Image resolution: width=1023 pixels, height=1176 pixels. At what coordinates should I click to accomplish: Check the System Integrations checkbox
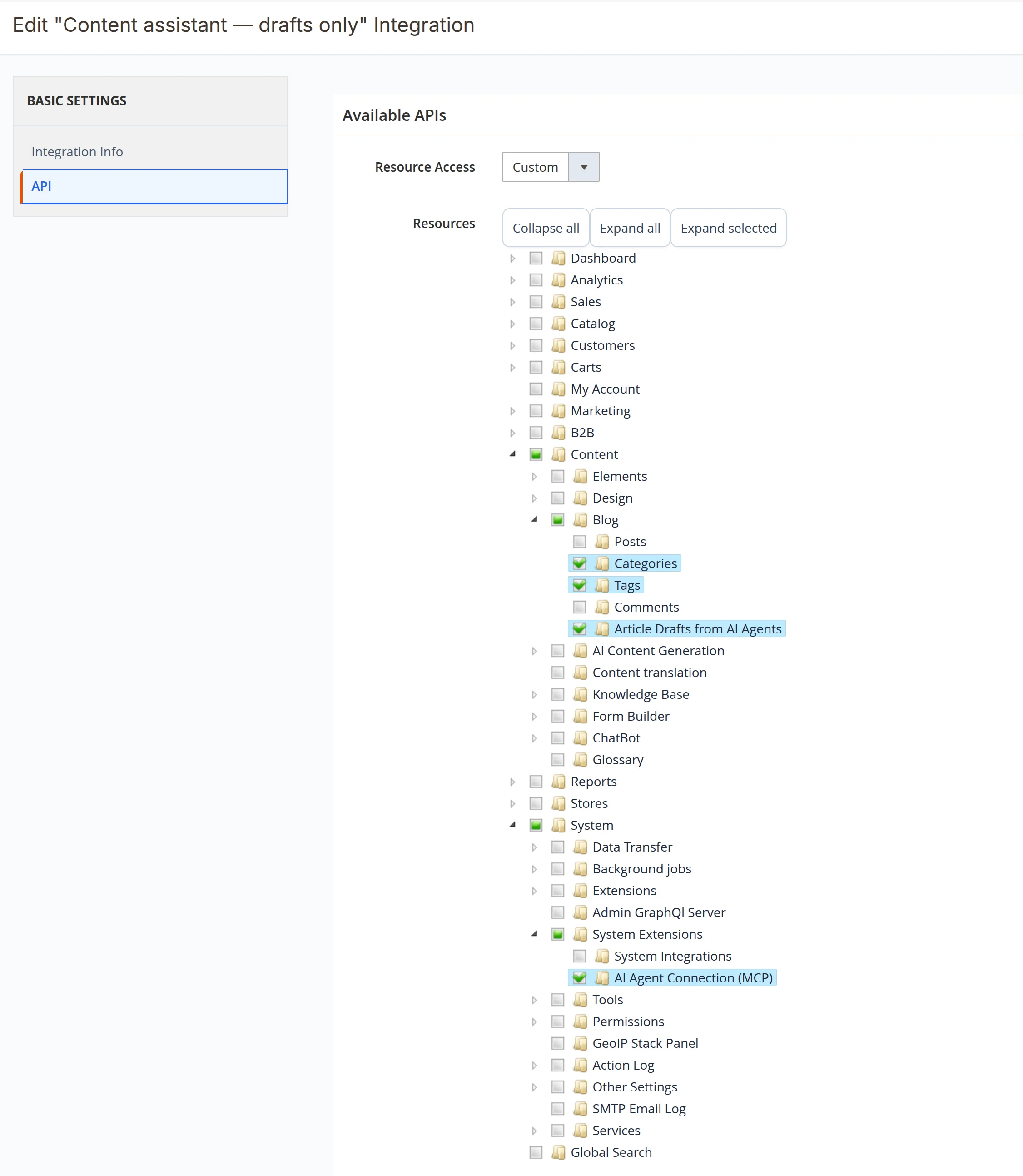pos(580,956)
